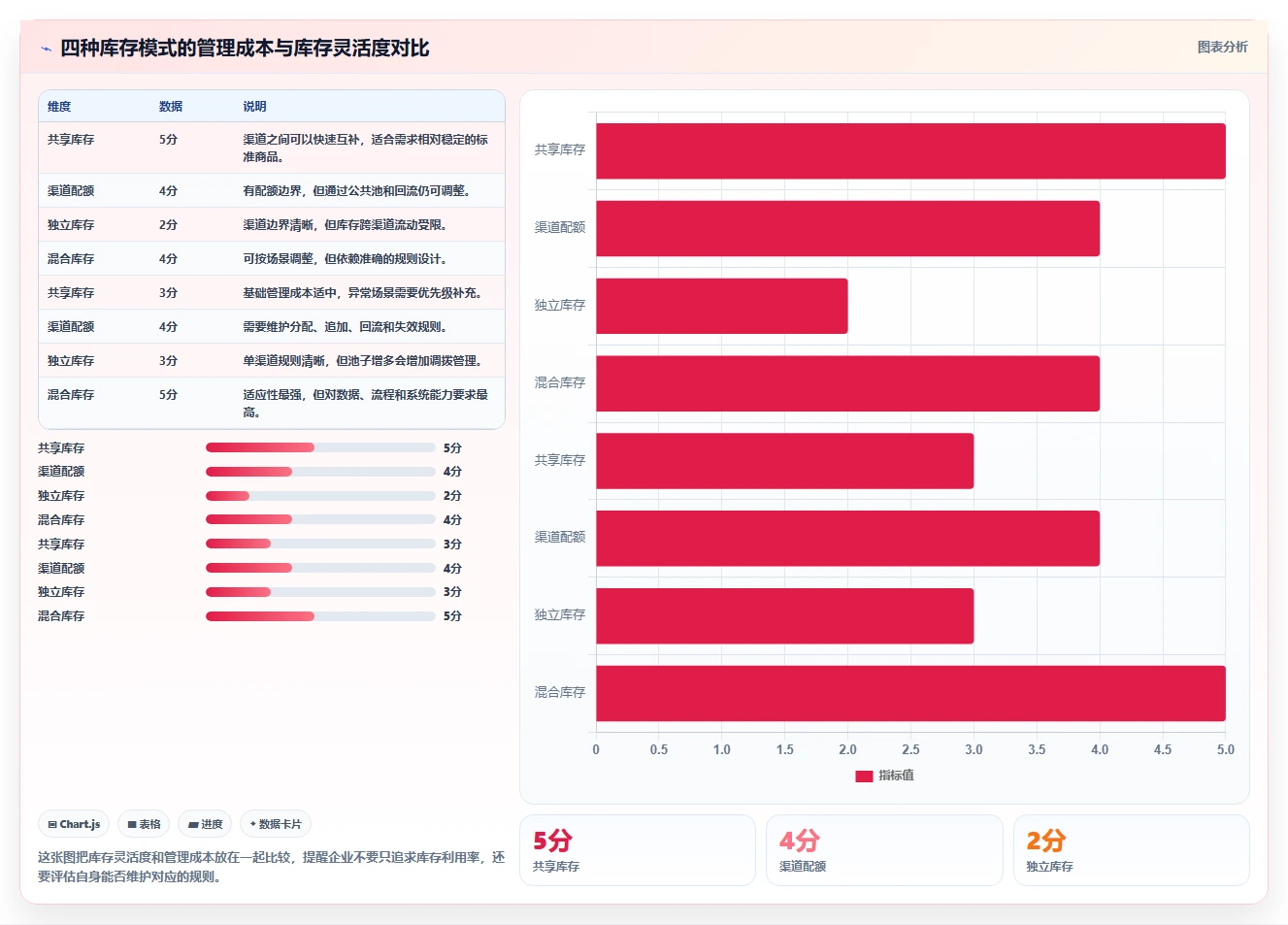This screenshot has width=1288, height=925.
Task: Click the 3.5 tick on the x-axis
Action: pyautogui.click(x=1037, y=749)
